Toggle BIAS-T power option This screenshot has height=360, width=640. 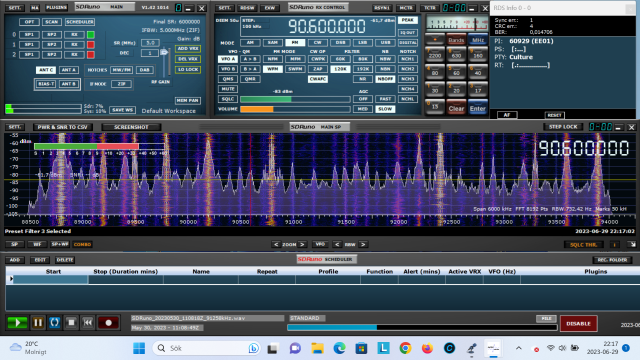point(46,84)
